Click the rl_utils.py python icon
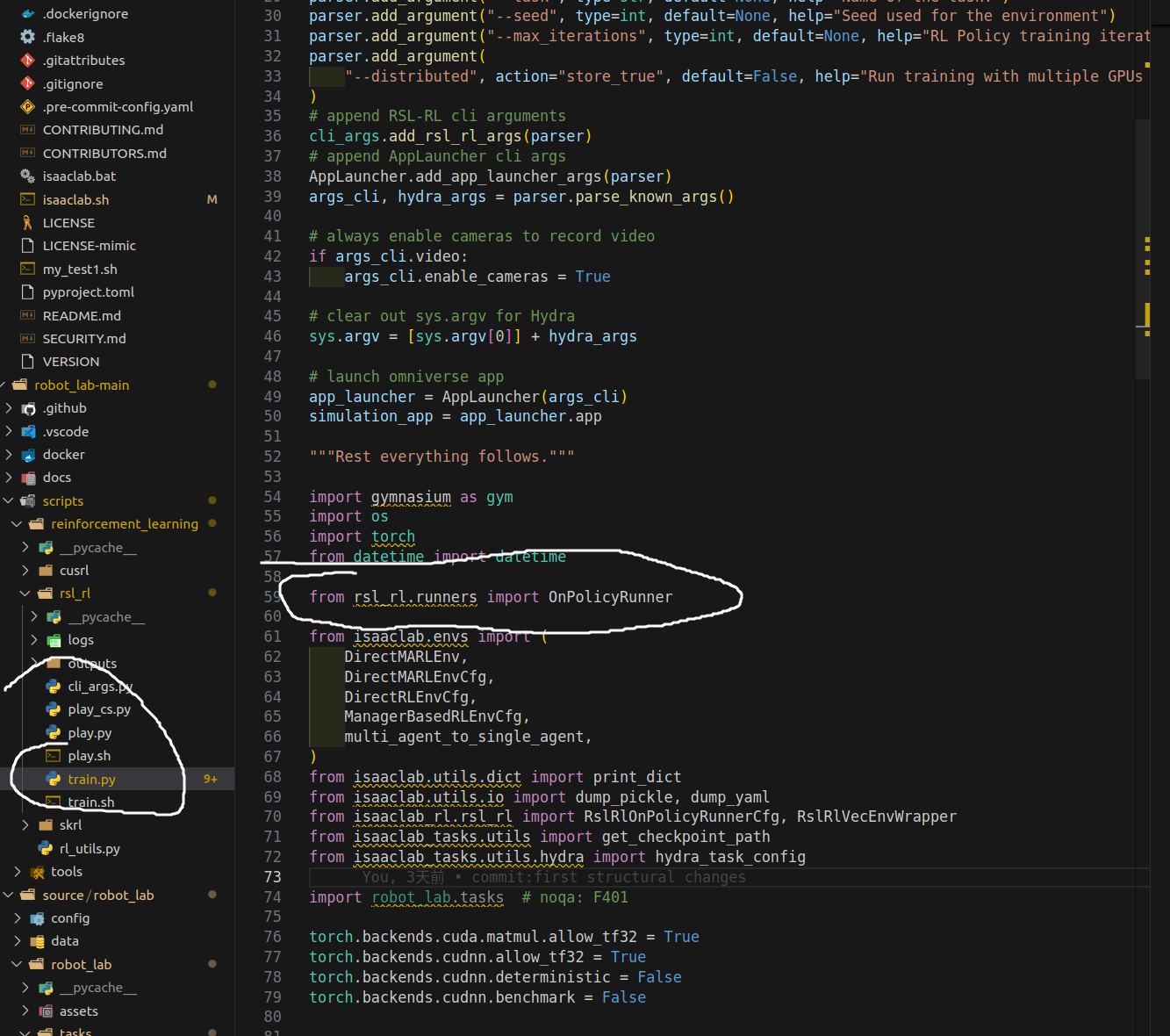Screen dimensions: 1170x1036 tap(45, 849)
